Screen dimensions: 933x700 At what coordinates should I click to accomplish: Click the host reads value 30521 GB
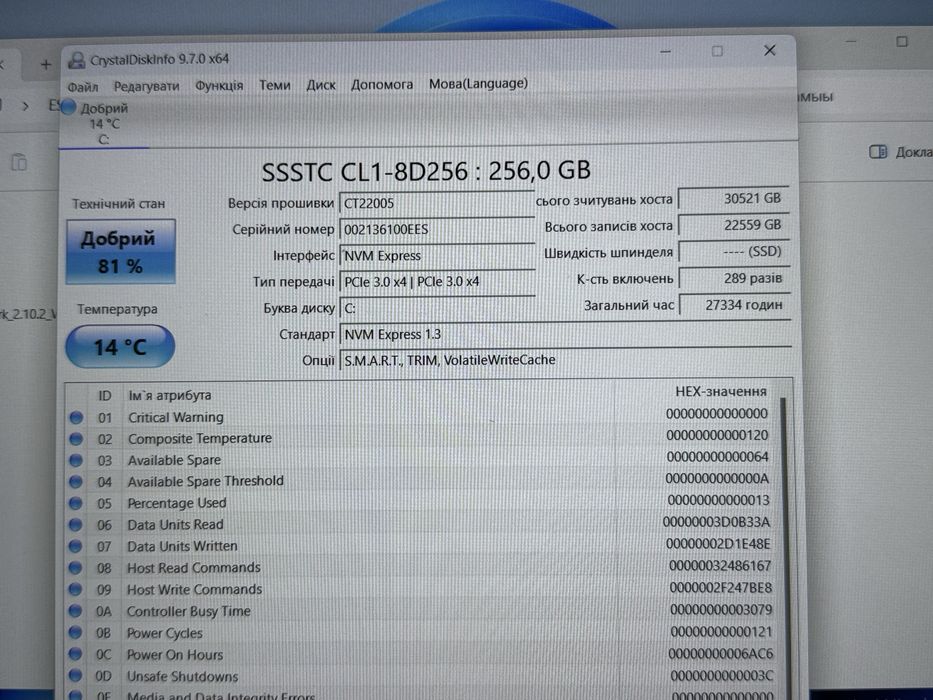(734, 199)
